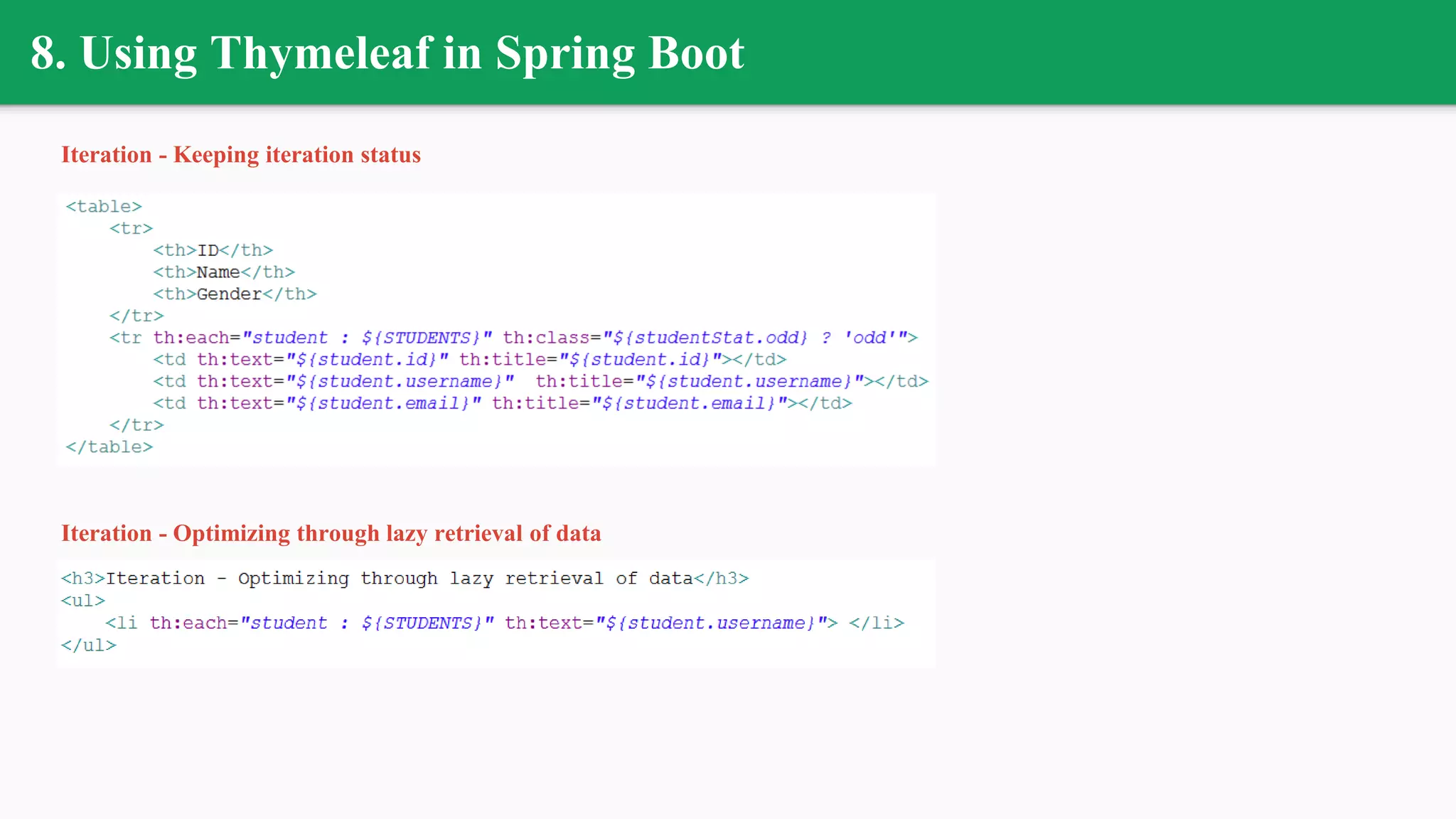Click the <th>ID</th> code line

point(213,250)
